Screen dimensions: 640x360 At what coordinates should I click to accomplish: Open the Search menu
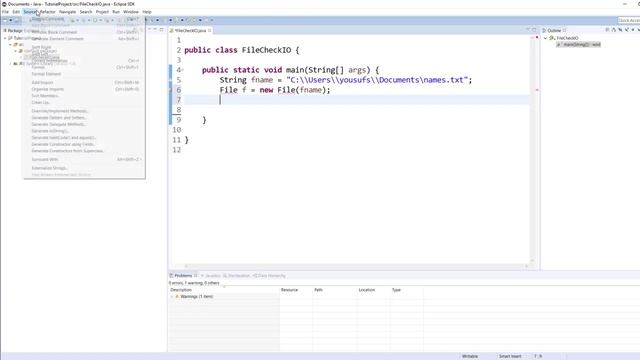click(x=86, y=12)
